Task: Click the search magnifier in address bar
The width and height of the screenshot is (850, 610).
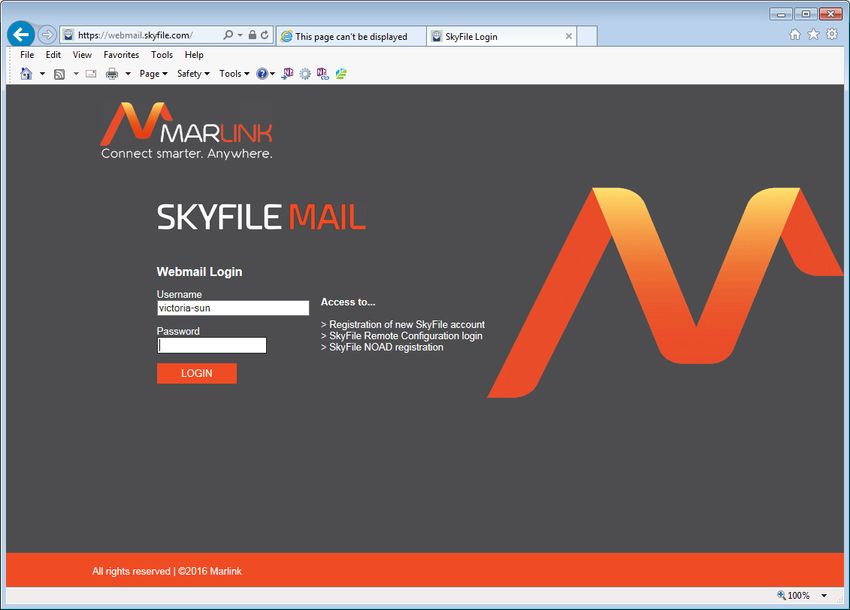Action: click(228, 35)
